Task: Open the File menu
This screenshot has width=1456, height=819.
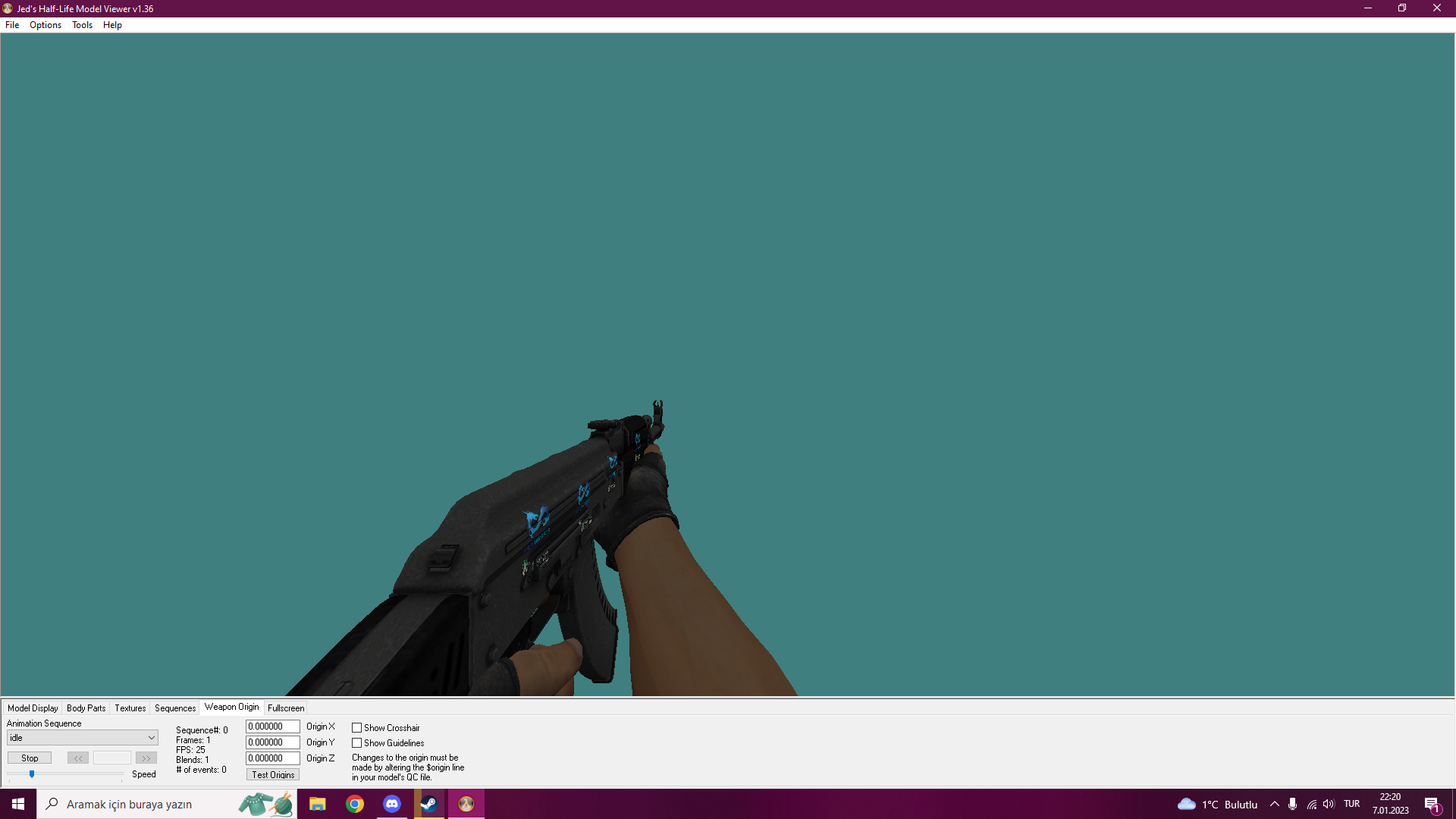Action: coord(12,25)
